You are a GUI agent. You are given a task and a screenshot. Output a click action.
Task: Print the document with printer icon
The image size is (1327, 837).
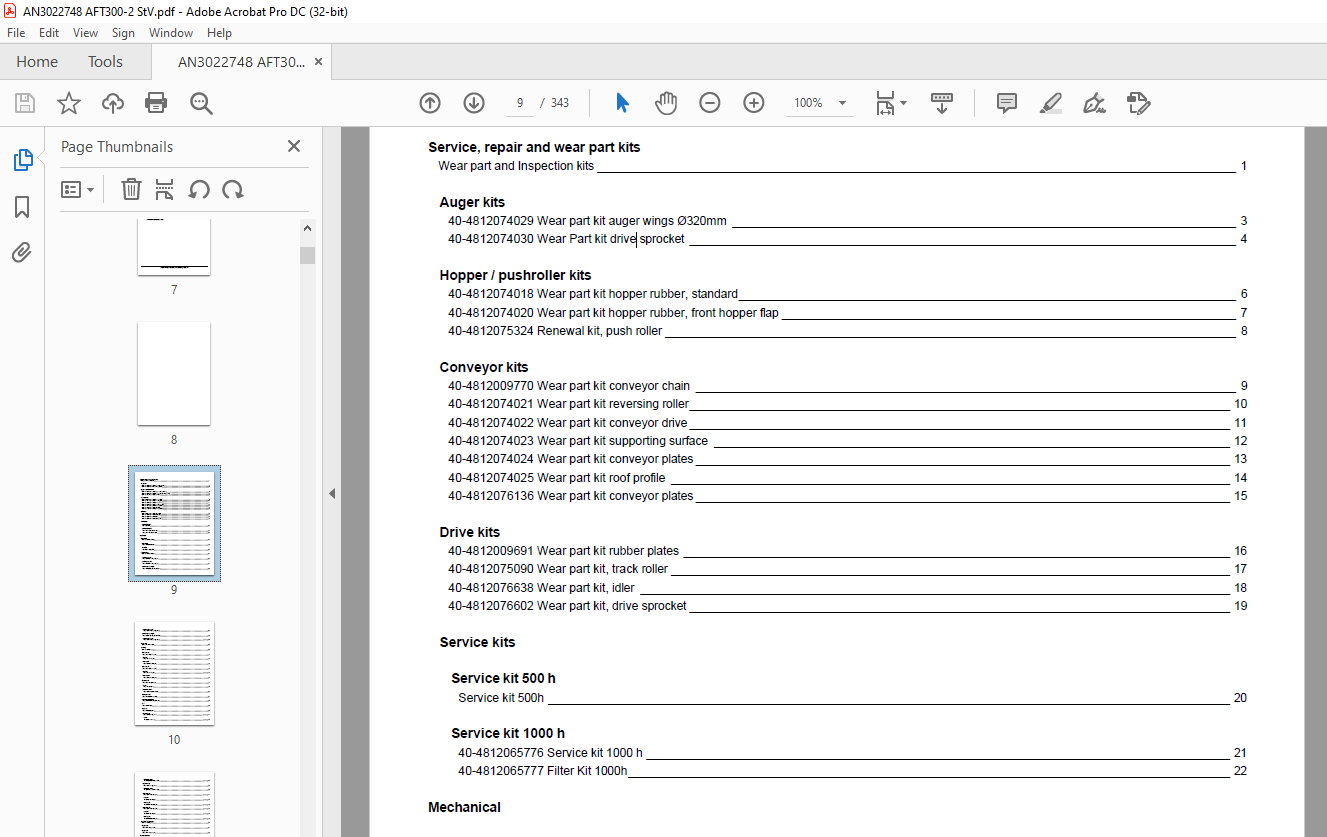tap(156, 103)
